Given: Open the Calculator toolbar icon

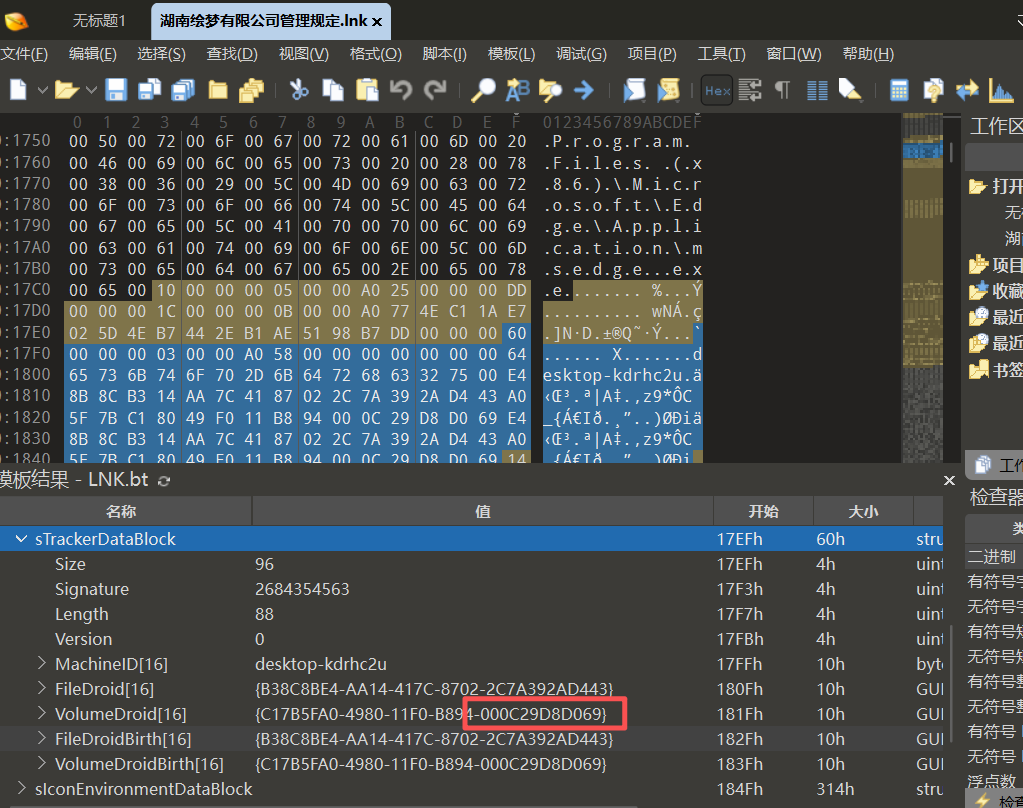Looking at the screenshot, I should pos(899,90).
